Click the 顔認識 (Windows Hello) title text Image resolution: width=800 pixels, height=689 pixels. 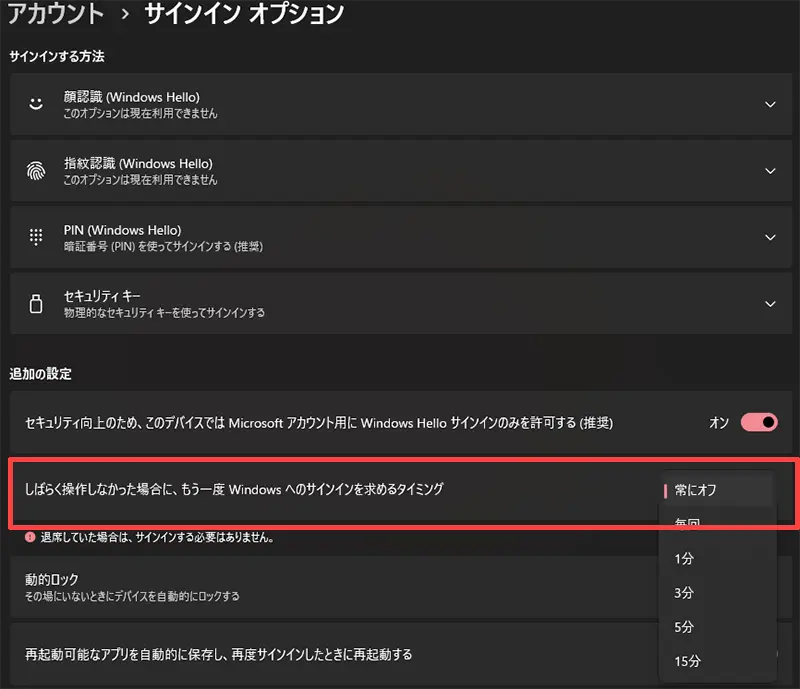132,97
